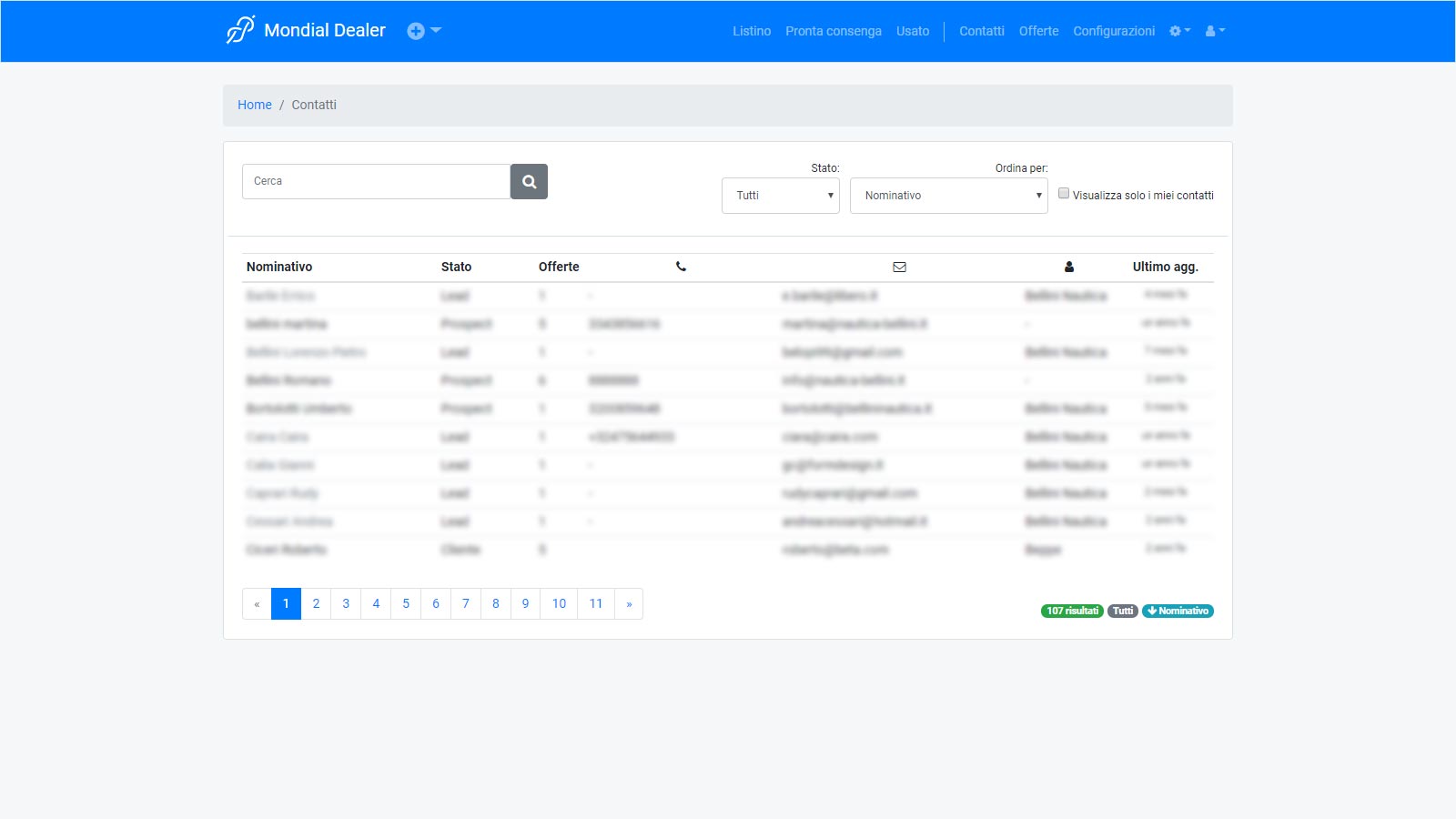Open Pronta consegna menu item
The width and height of the screenshot is (1456, 819).
(x=833, y=31)
